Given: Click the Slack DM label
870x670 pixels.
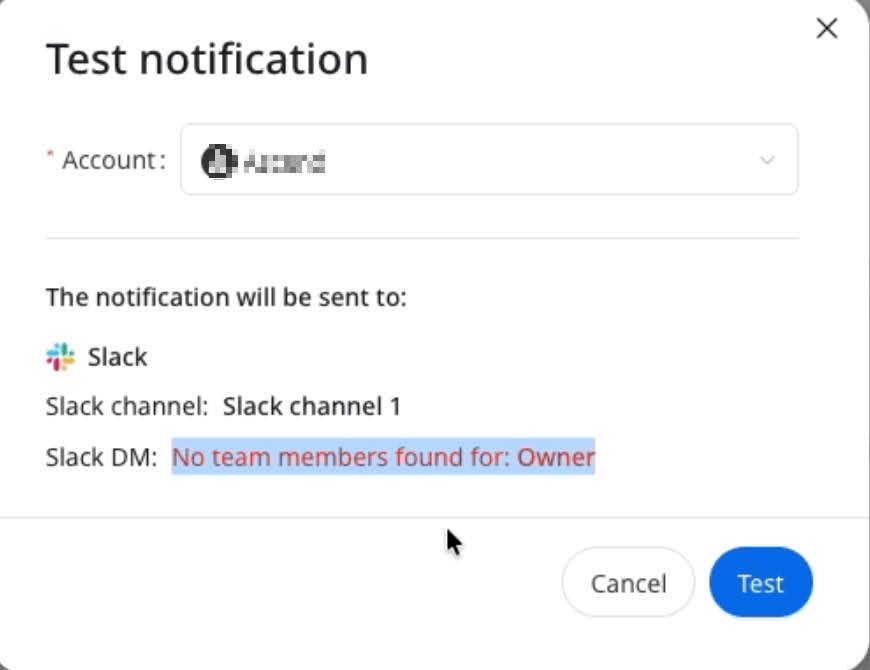Looking at the screenshot, I should coord(101,458).
